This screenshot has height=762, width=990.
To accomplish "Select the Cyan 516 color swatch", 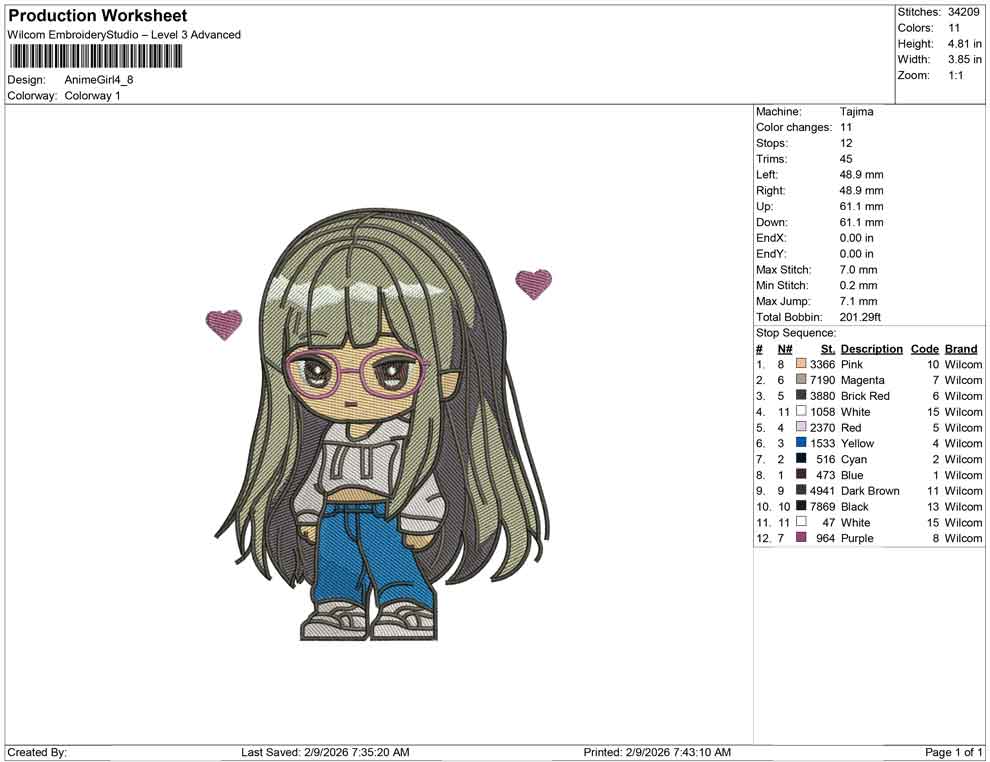I will coord(800,459).
